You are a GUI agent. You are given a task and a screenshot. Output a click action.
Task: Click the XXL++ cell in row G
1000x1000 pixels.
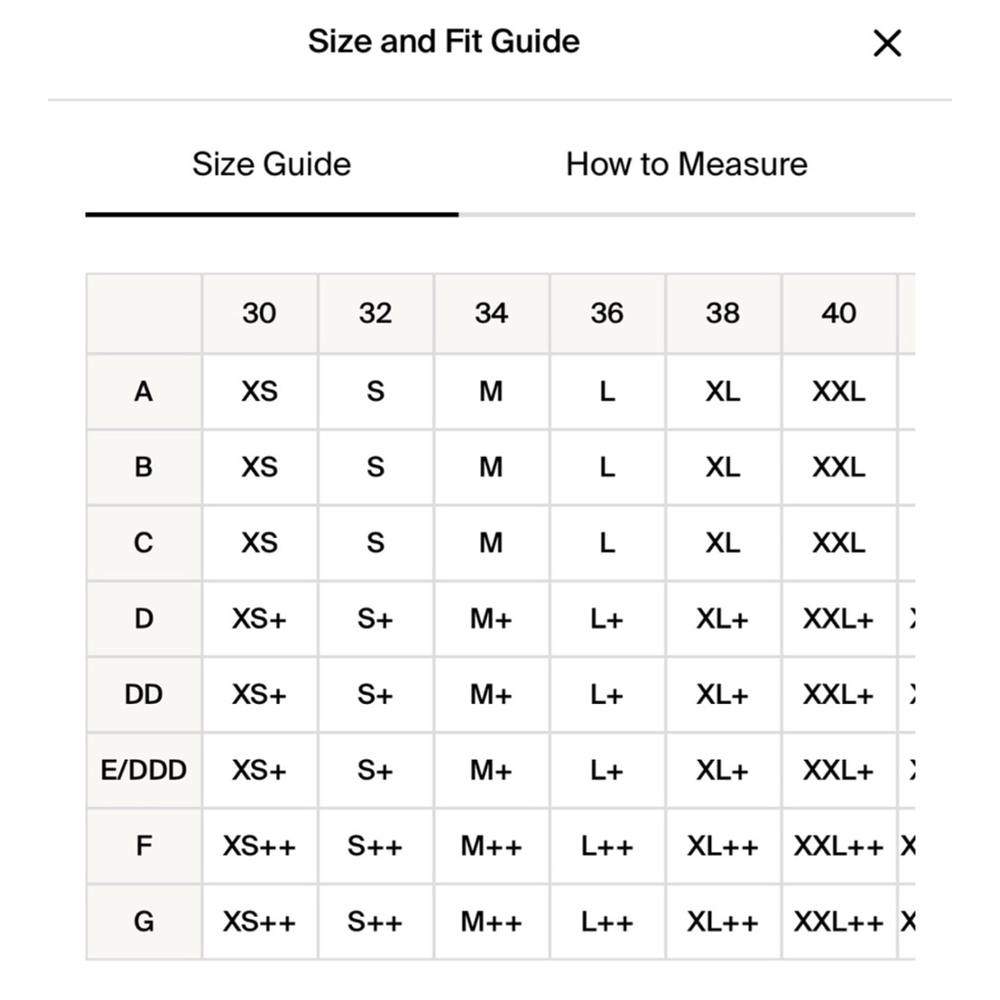click(839, 922)
